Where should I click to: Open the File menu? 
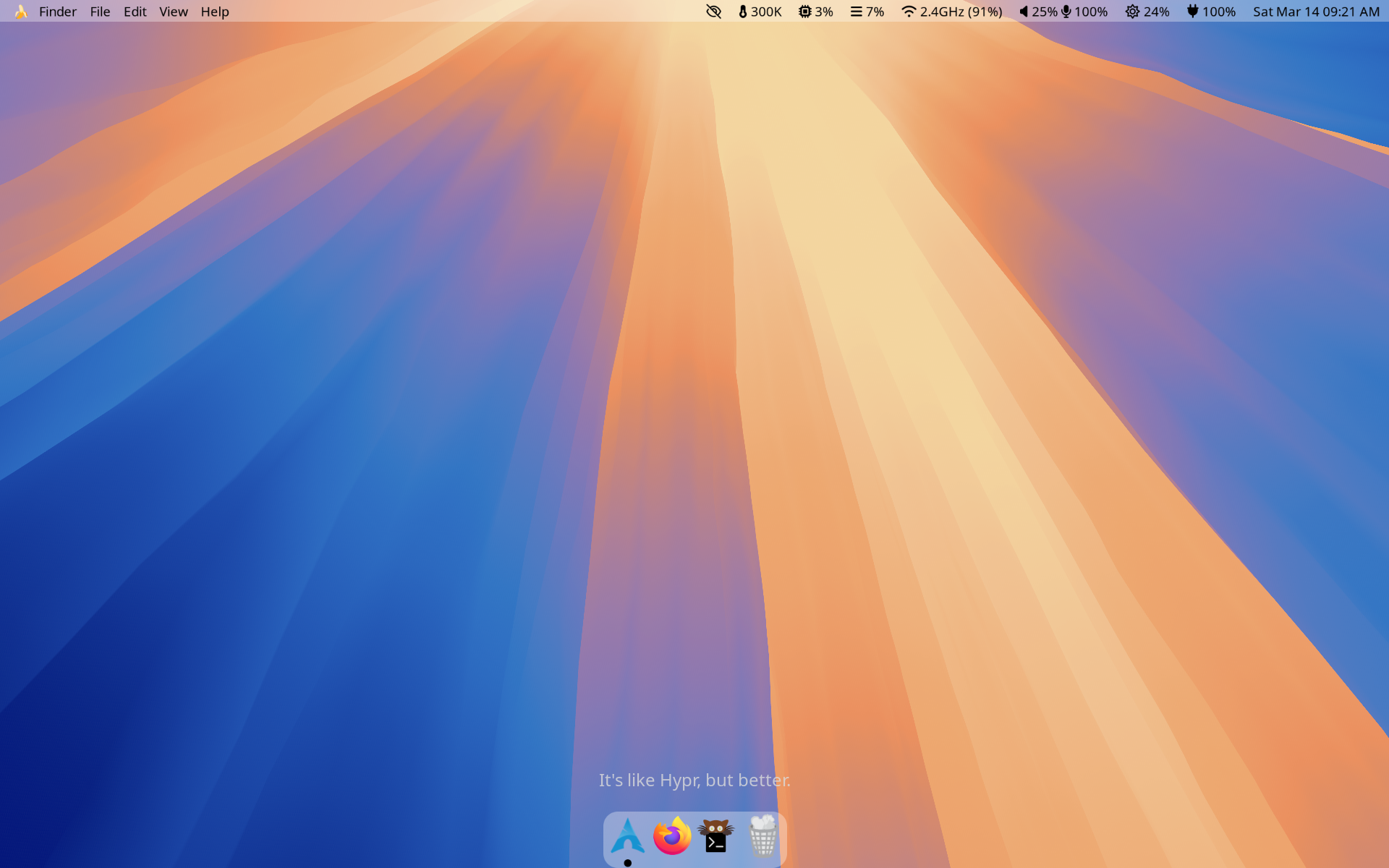(x=100, y=12)
